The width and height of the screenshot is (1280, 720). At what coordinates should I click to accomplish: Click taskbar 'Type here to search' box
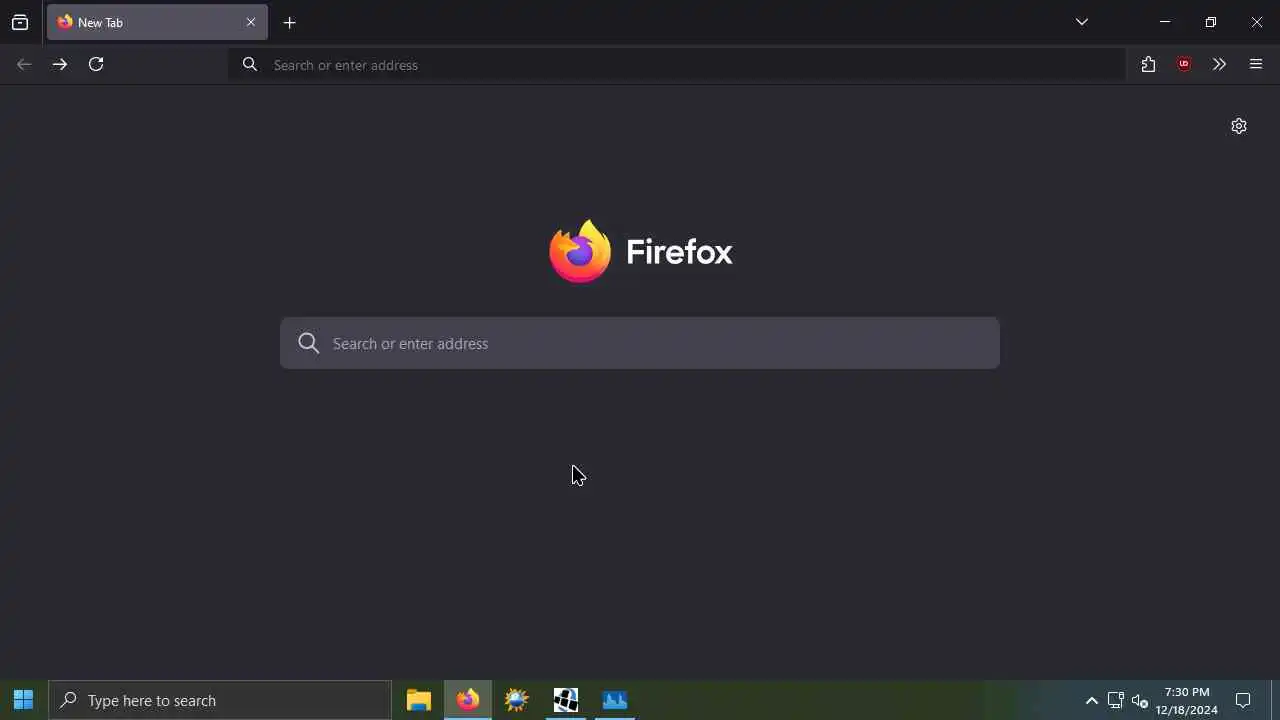coord(220,700)
